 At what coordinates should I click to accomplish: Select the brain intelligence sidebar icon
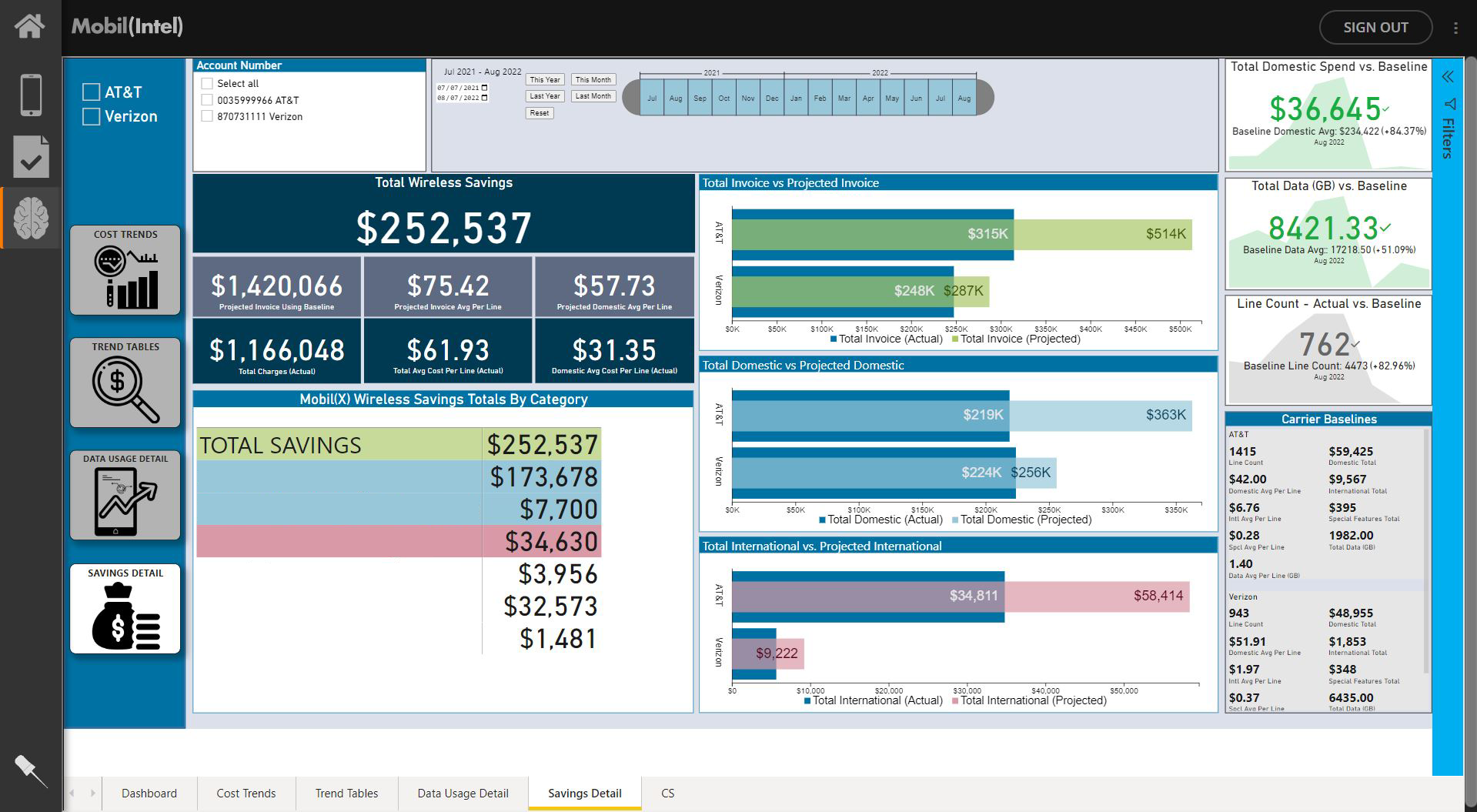pyautogui.click(x=31, y=218)
